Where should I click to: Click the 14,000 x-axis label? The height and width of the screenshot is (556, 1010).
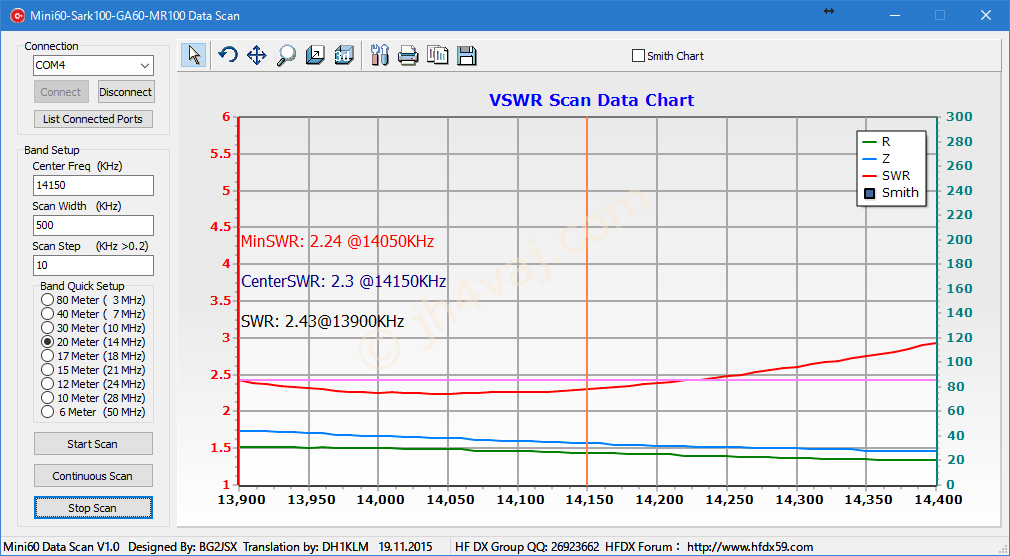tap(377, 500)
